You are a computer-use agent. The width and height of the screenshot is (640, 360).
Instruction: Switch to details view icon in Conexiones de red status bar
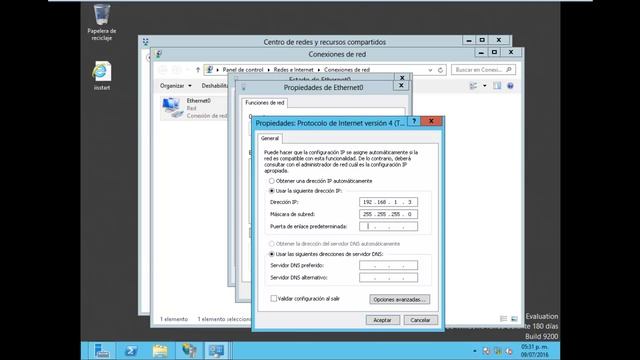[x=504, y=319]
